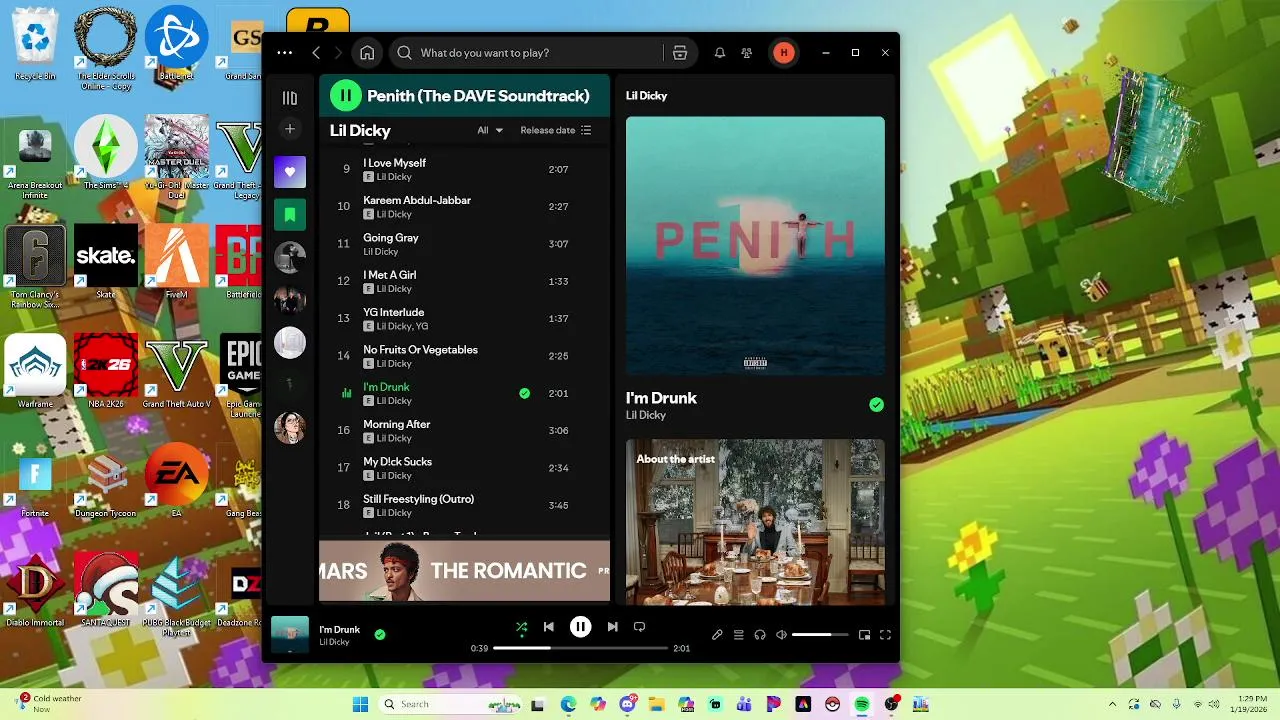Open Liked Songs heart tile in sidebar
The height and width of the screenshot is (720, 1280).
click(x=290, y=172)
